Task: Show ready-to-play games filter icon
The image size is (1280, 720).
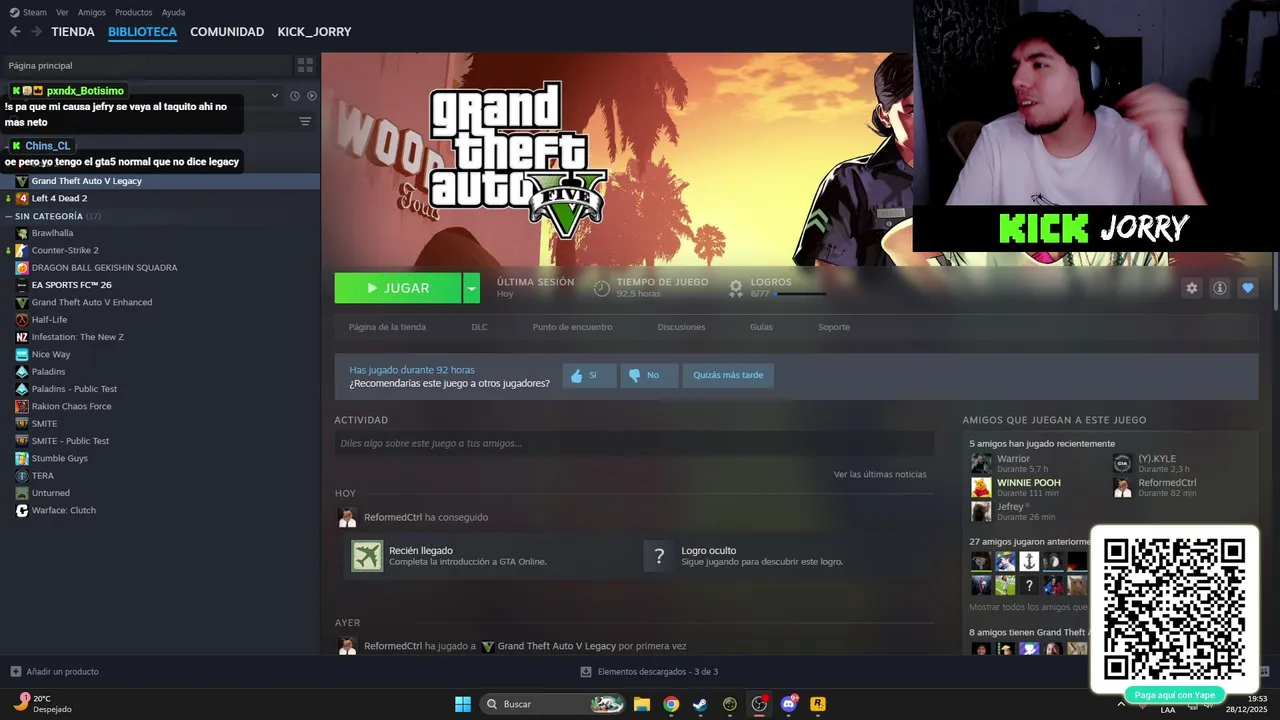Action: [311, 96]
